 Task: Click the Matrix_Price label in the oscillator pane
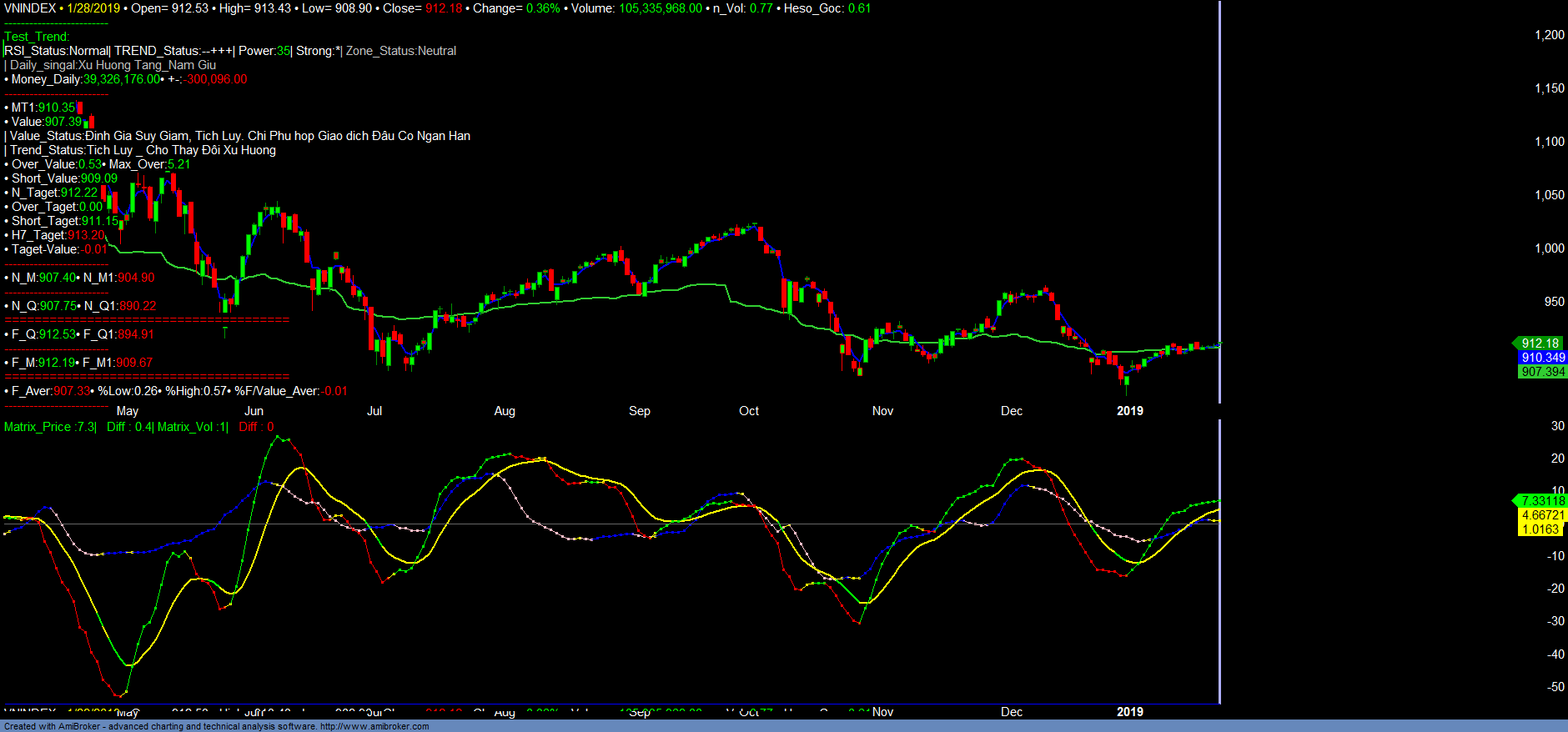pyautogui.click(x=38, y=427)
